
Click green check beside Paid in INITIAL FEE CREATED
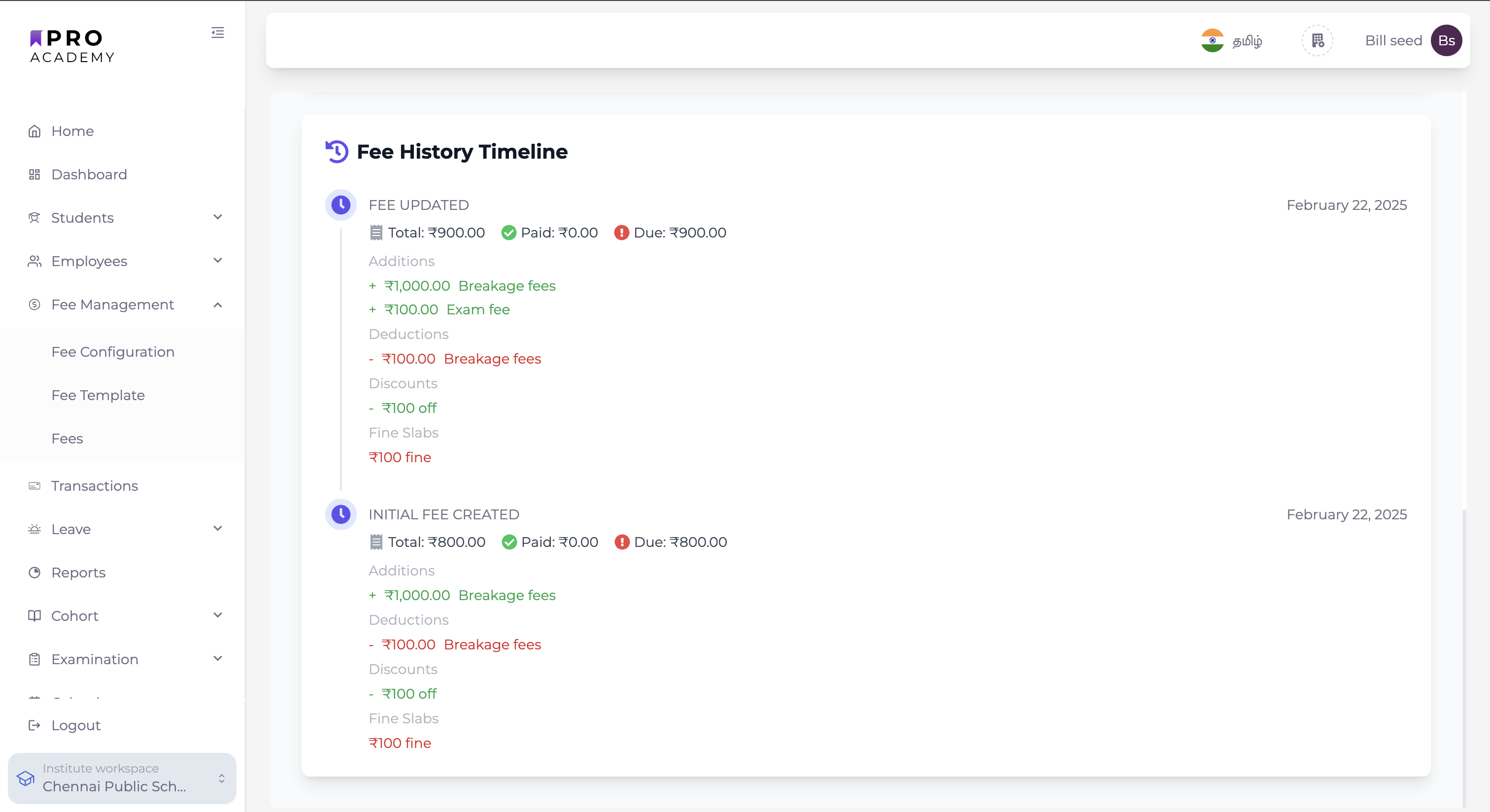509,542
